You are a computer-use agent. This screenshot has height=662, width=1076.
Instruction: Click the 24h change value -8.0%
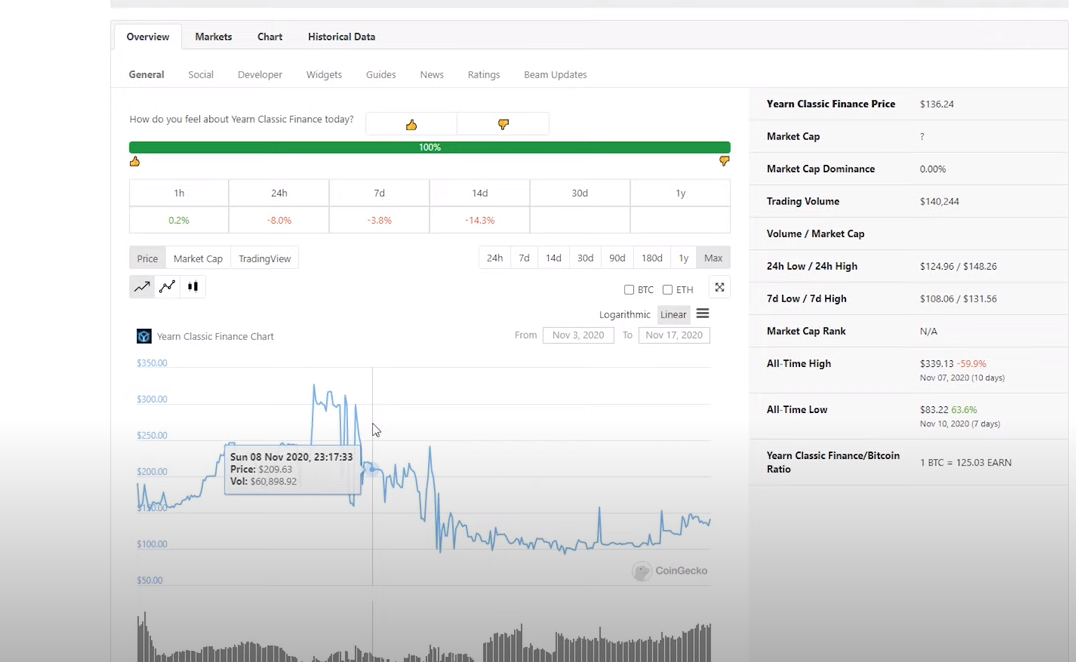(x=279, y=220)
